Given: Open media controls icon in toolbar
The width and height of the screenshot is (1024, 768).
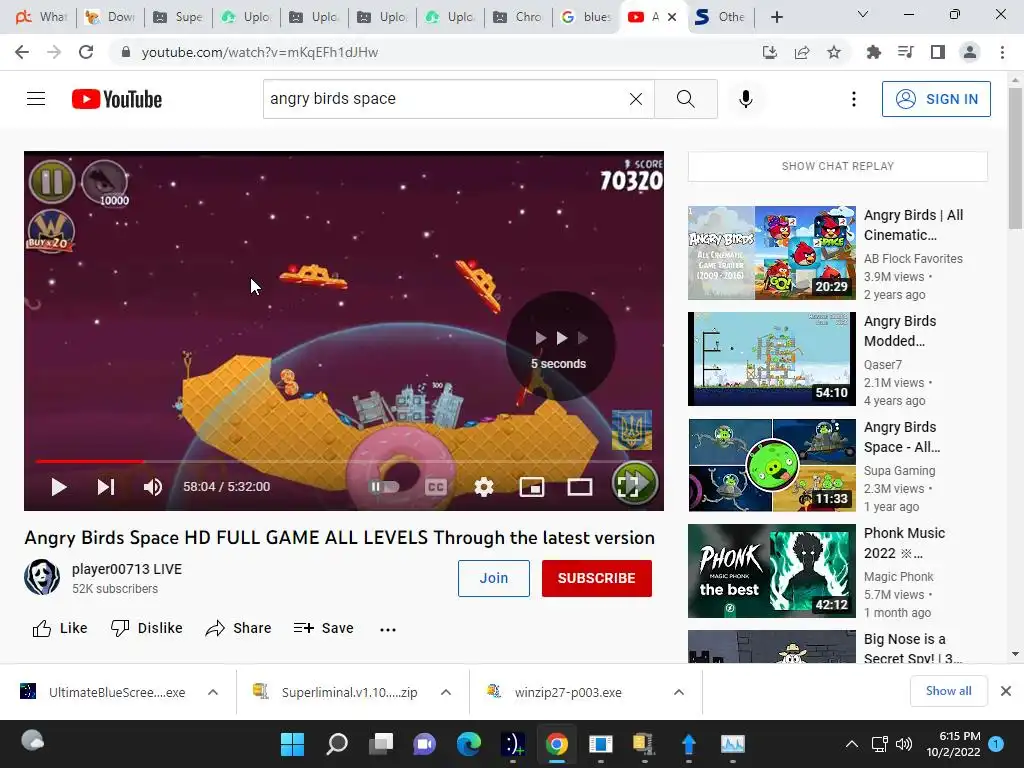Looking at the screenshot, I should click(x=906, y=52).
